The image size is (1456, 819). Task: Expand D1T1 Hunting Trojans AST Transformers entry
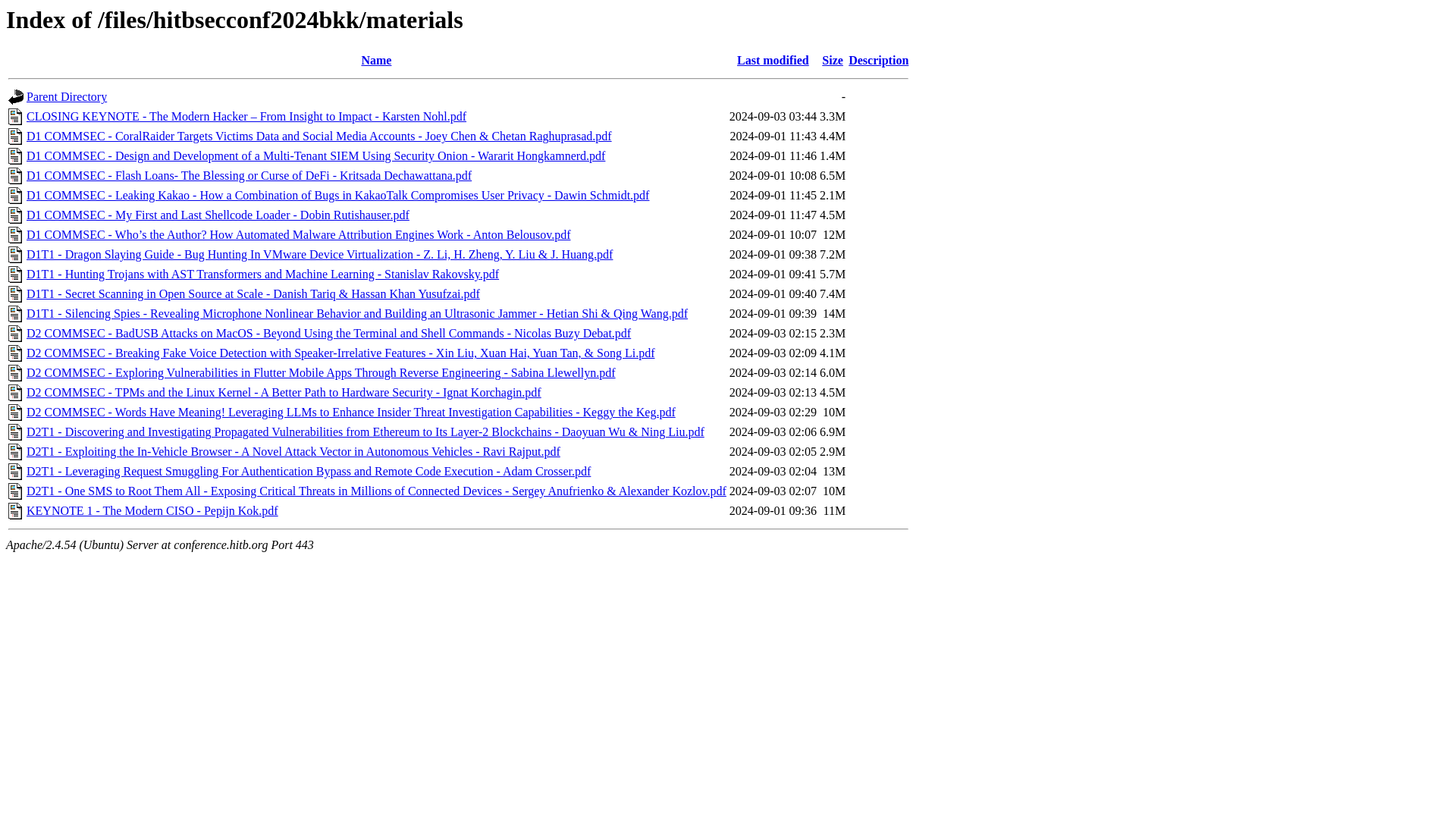coord(262,274)
